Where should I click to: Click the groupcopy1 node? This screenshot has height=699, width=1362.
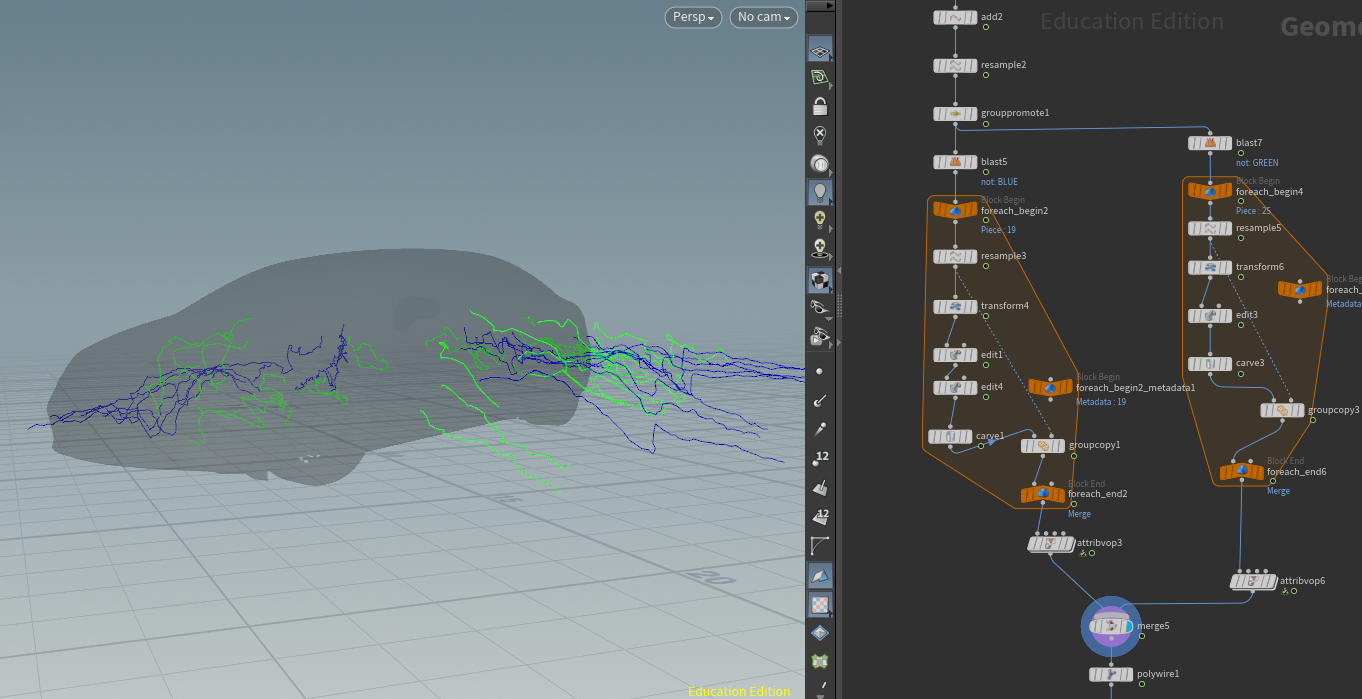(x=1043, y=446)
